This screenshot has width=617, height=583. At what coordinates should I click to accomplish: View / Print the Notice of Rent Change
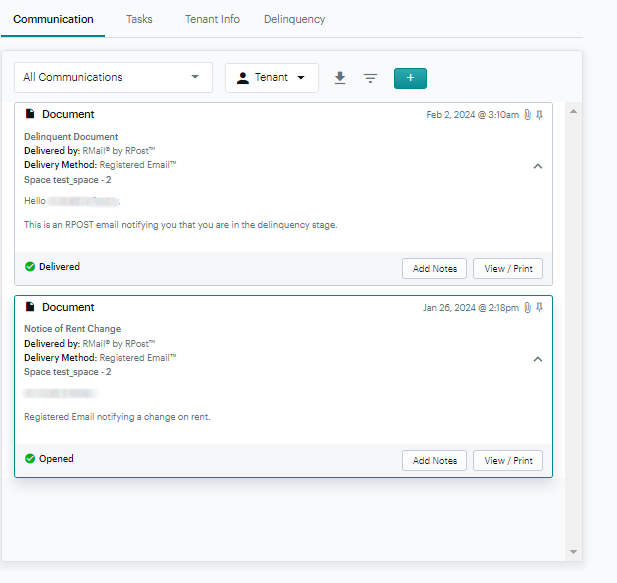point(508,461)
